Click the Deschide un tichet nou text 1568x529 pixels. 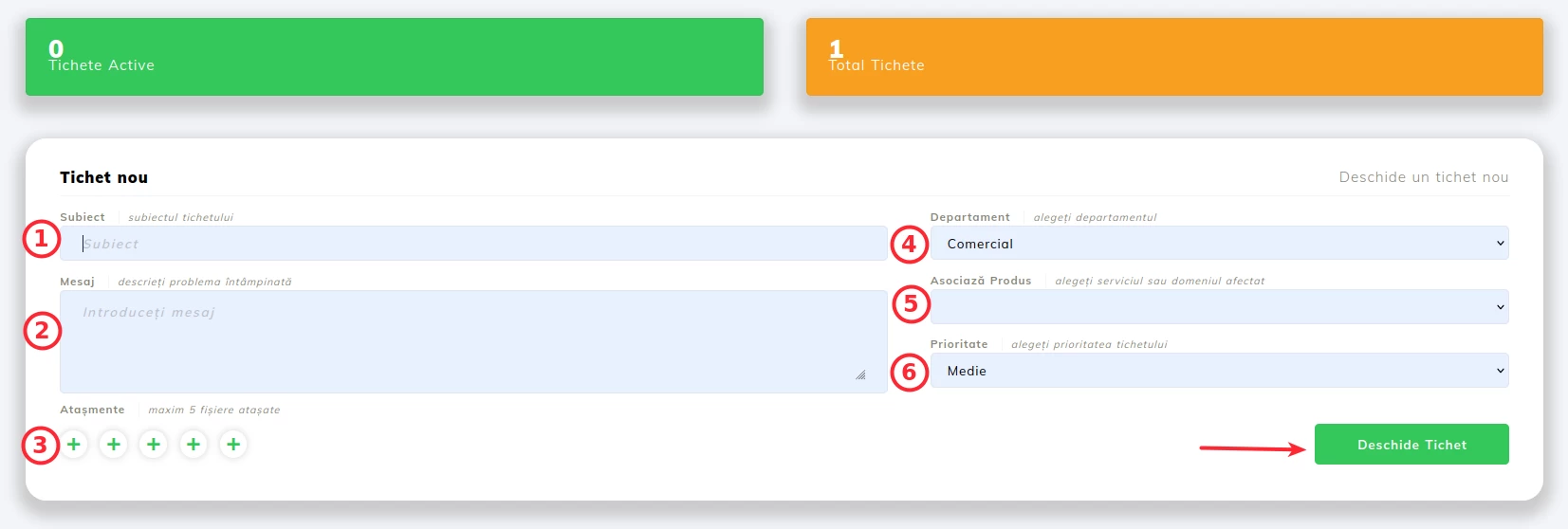(x=1423, y=177)
